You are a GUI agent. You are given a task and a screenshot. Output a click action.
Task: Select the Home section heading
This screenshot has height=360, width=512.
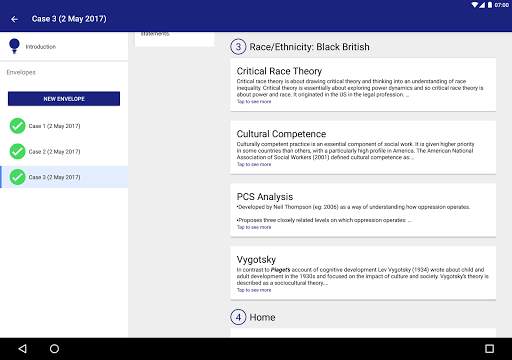coord(262,317)
